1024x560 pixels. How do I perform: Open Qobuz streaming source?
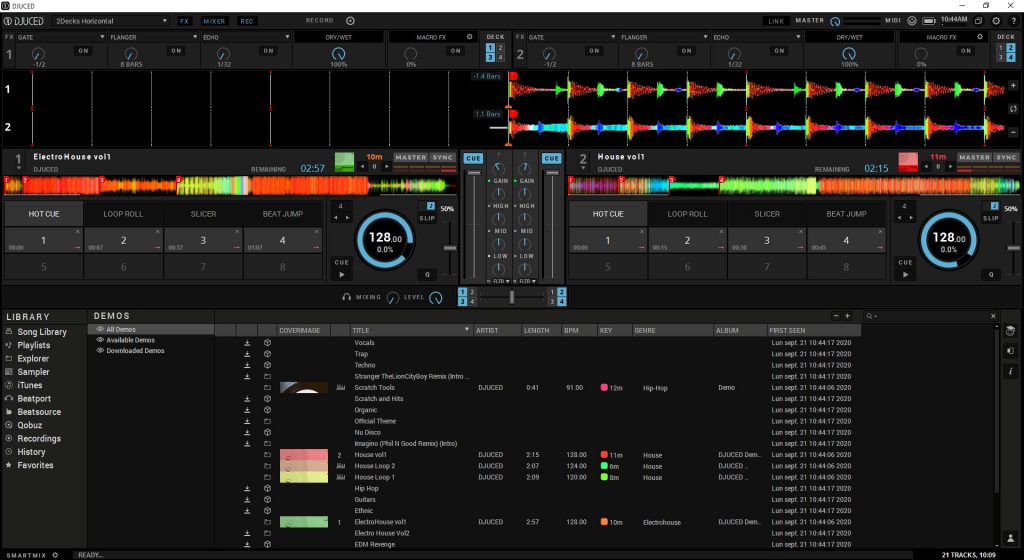point(29,425)
